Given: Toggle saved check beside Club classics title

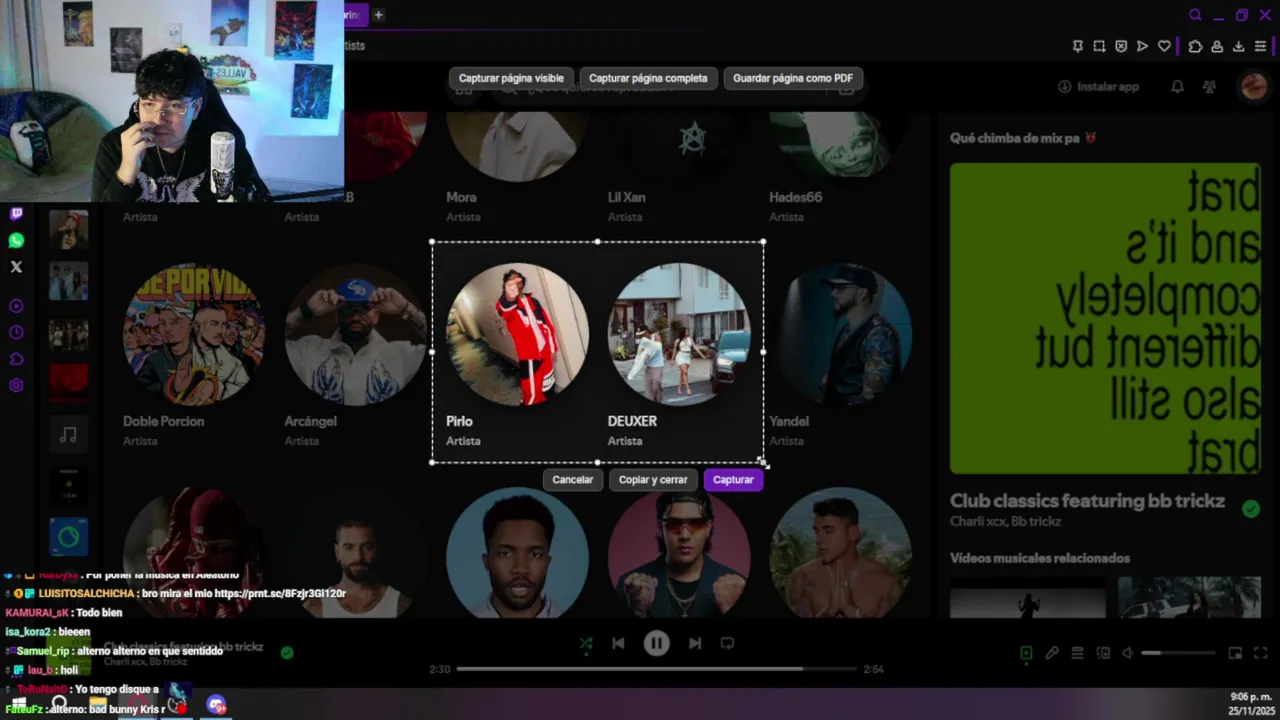Looking at the screenshot, I should pos(1250,509).
